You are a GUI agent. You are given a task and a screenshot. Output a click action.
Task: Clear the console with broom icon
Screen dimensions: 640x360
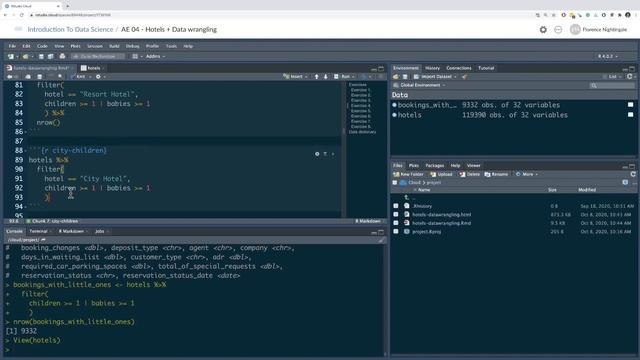(x=381, y=240)
